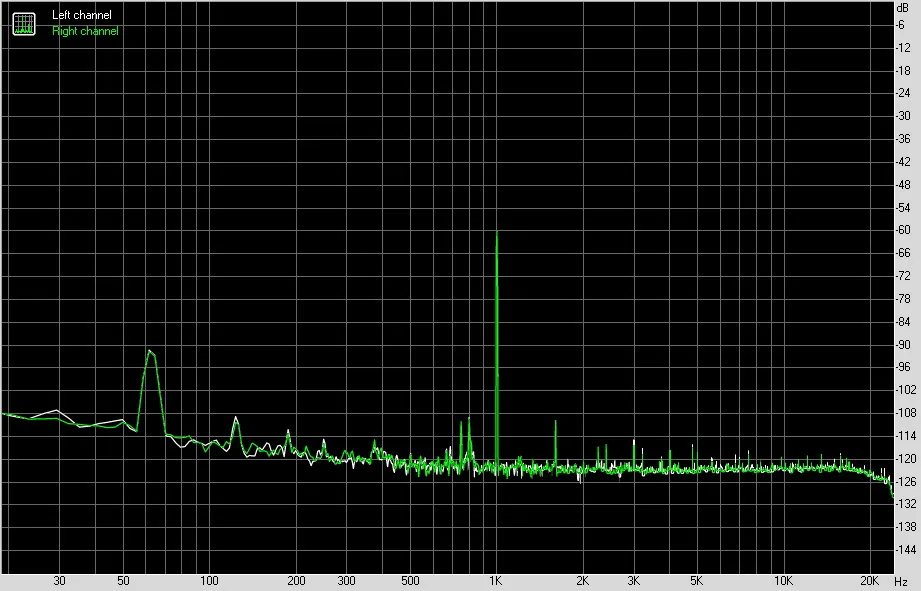921x591 pixels.
Task: Click the 30 frequency axis label
Action: [59, 581]
